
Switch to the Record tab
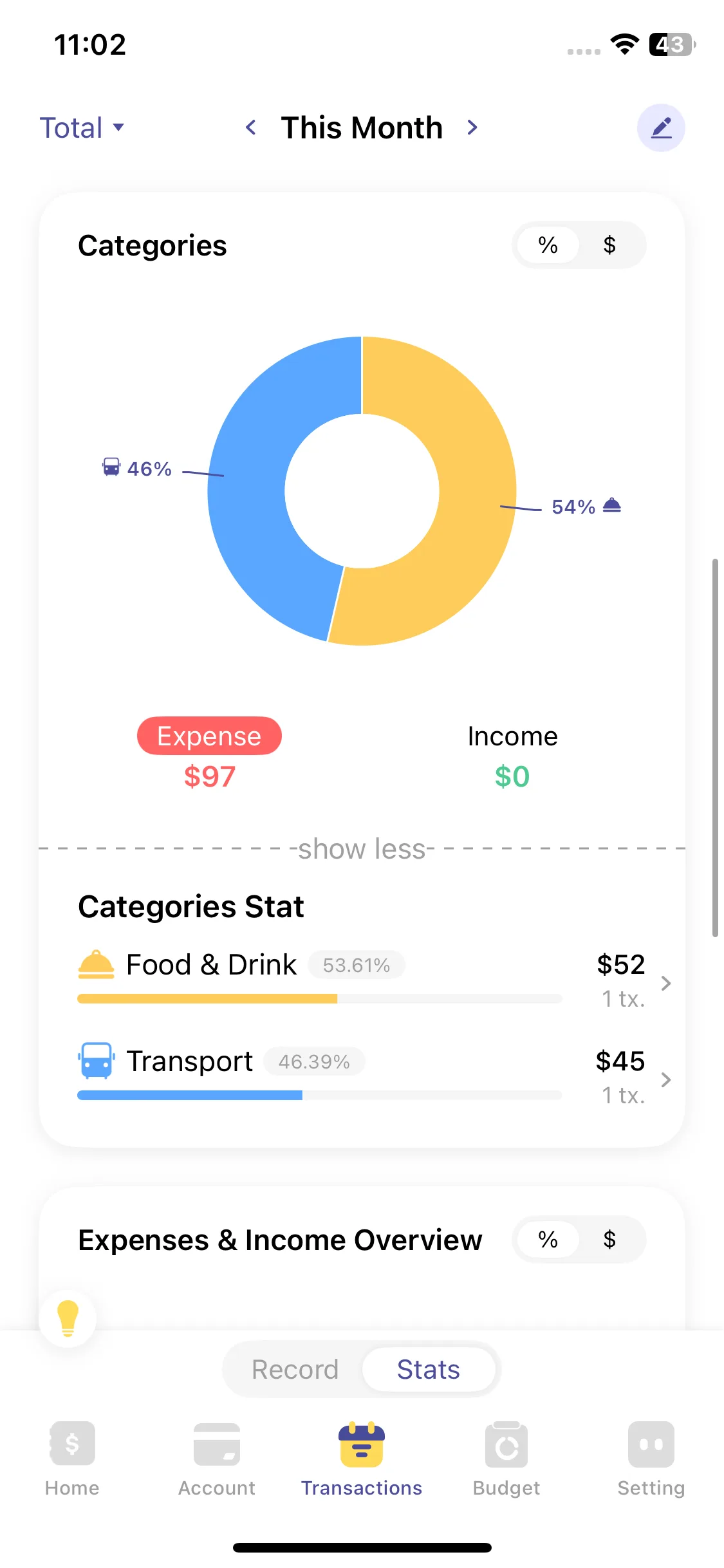coord(295,1369)
